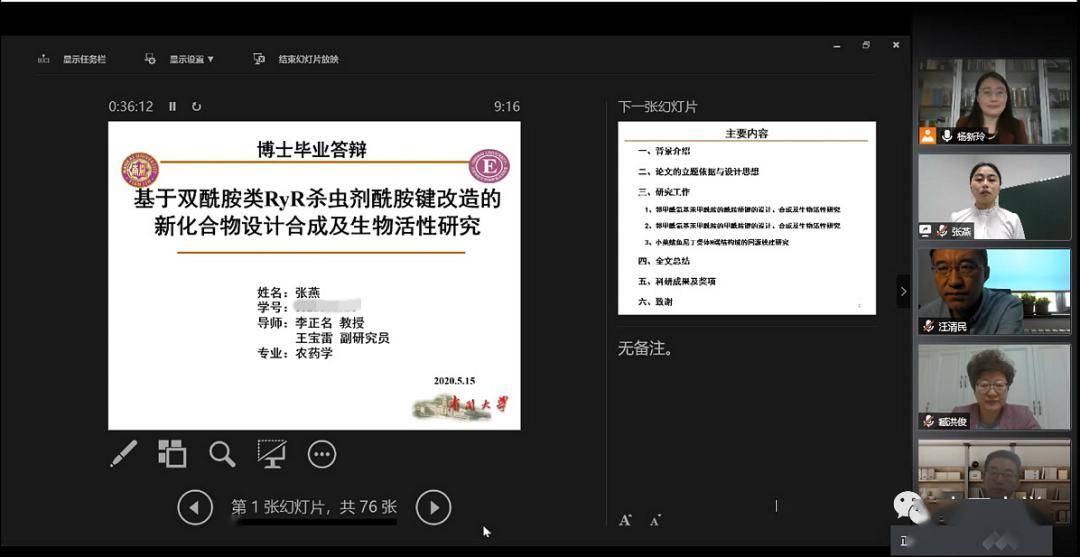Collapse the participant video side panel chevron
Image resolution: width=1080 pixels, height=557 pixels.
pos(903,291)
